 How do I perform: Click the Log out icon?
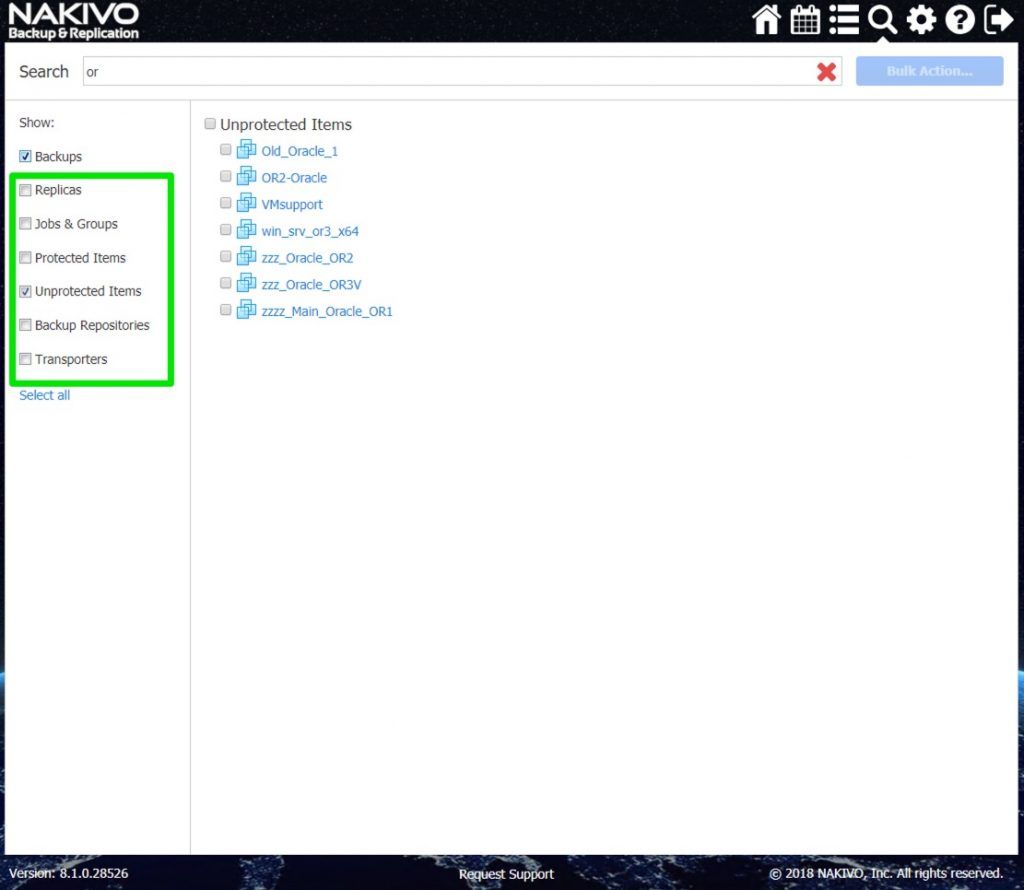click(x=999, y=20)
